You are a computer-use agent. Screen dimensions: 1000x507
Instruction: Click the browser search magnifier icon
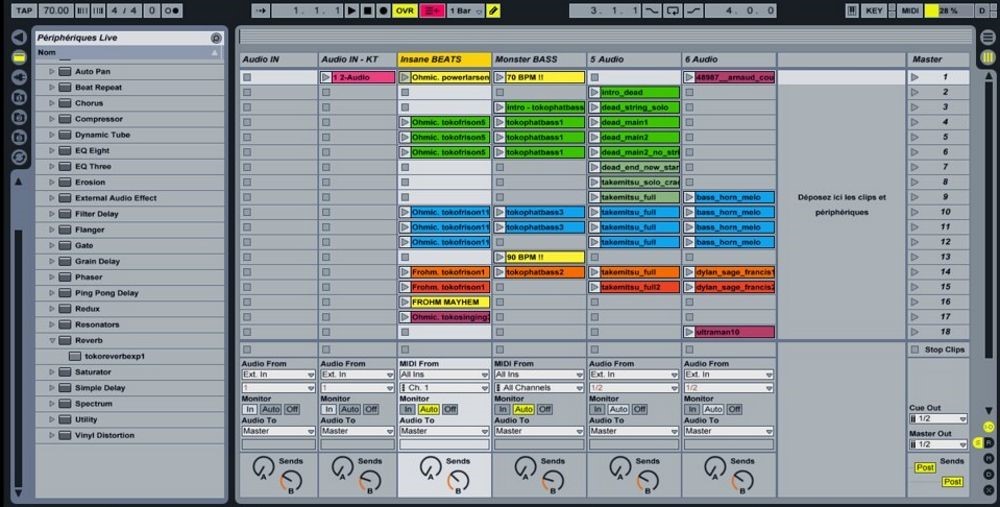pyautogui.click(x=216, y=38)
